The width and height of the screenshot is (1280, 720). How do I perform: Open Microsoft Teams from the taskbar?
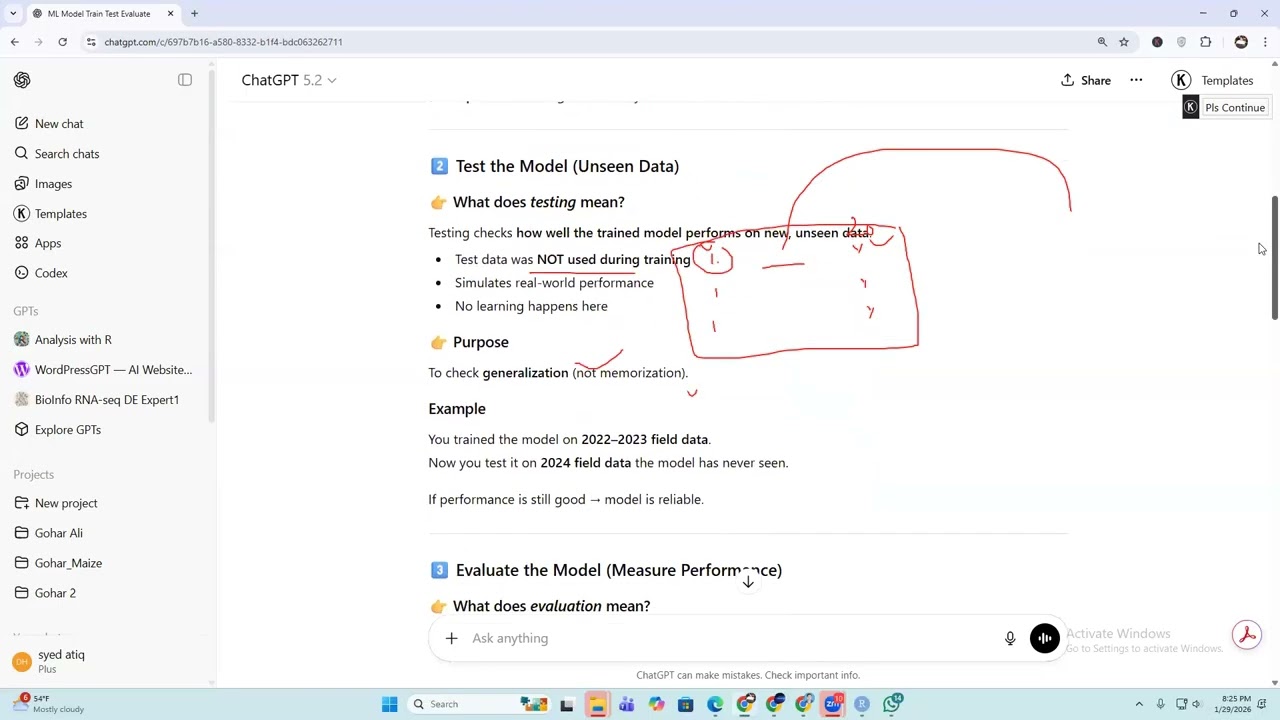click(626, 704)
